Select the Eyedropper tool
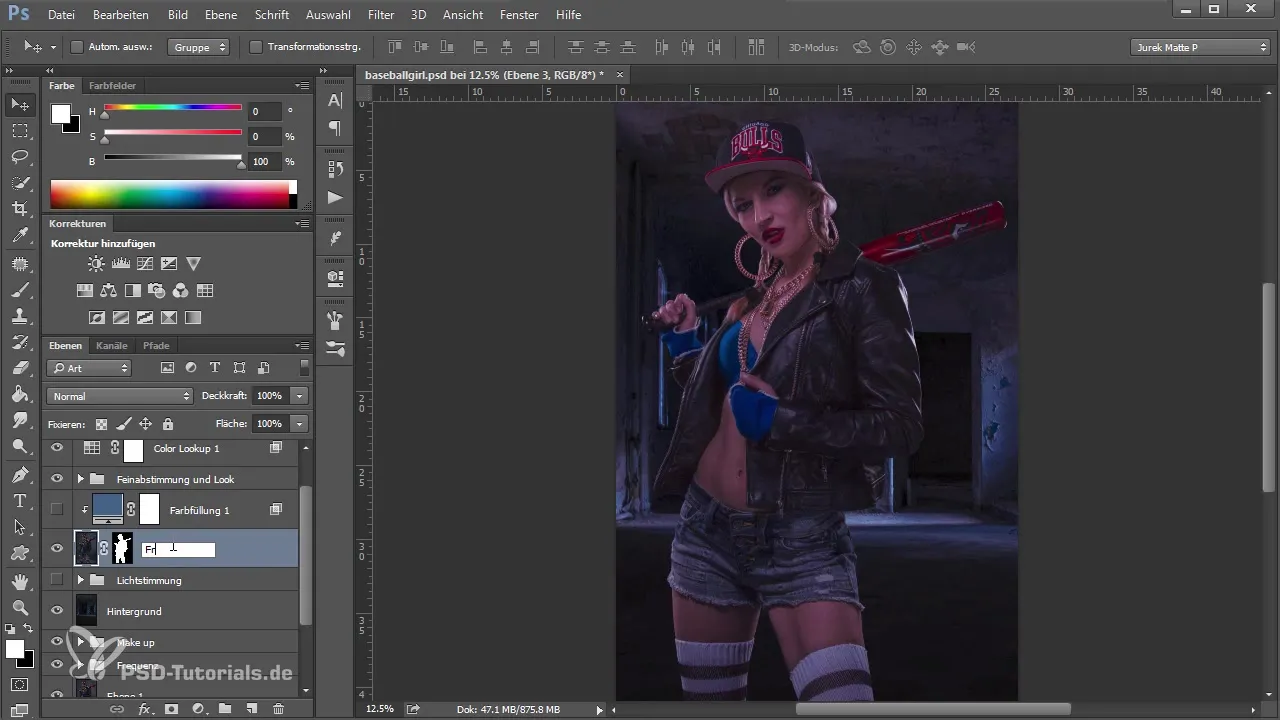Image resolution: width=1280 pixels, height=720 pixels. (x=19, y=236)
